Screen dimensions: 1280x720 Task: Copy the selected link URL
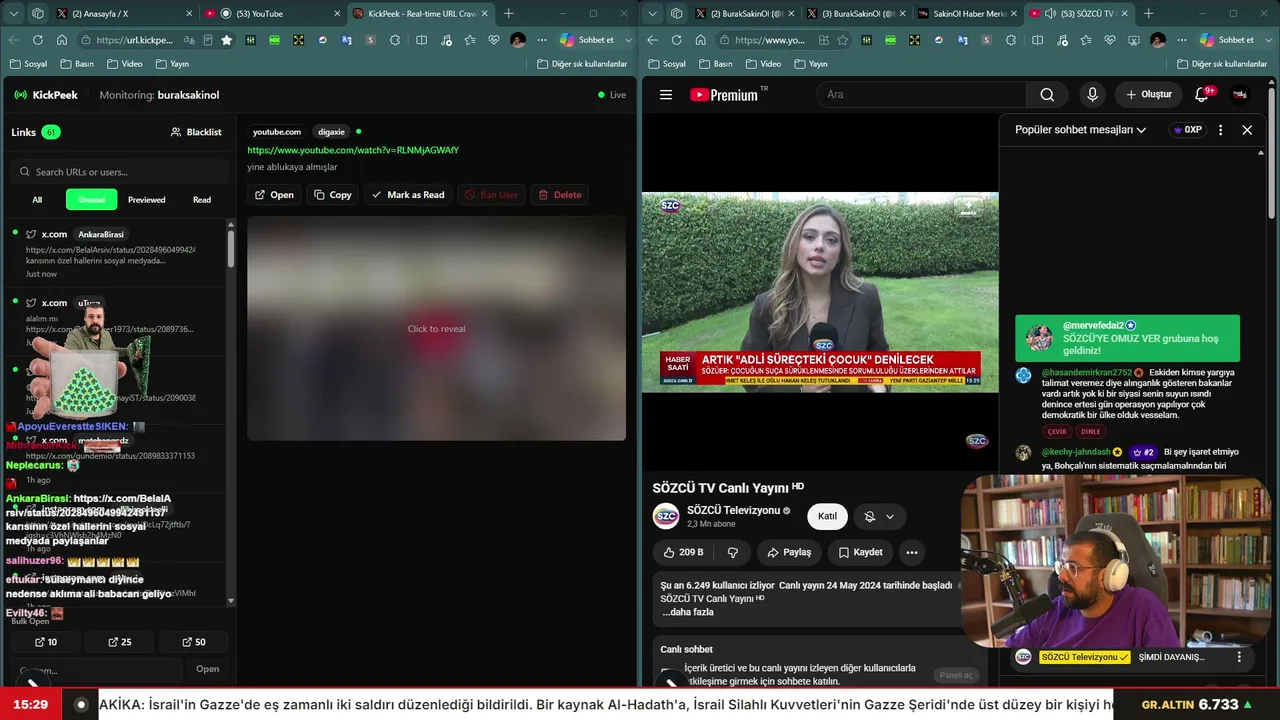click(x=333, y=195)
